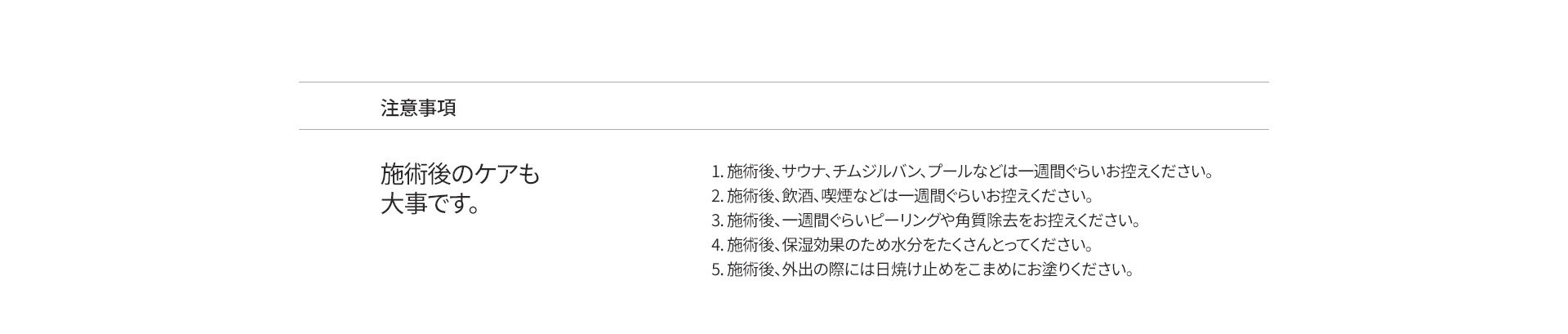Click the list number "4."
Screen dimensions: 1568x334
pyautogui.click(x=717, y=245)
